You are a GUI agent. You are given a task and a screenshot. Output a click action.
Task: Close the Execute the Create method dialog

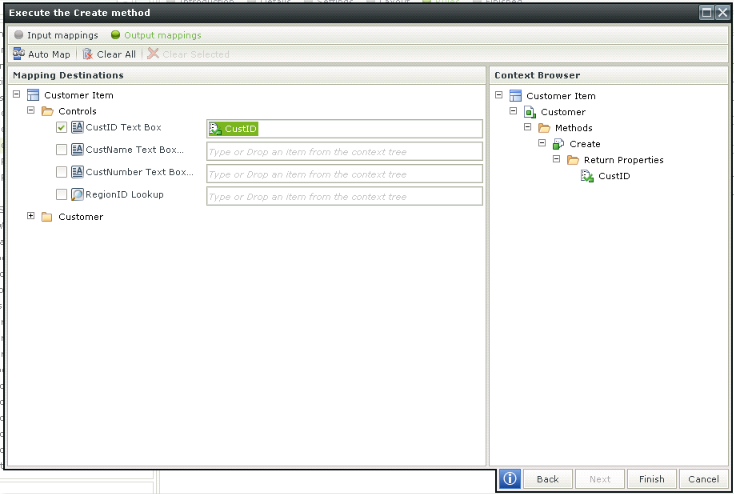(722, 13)
